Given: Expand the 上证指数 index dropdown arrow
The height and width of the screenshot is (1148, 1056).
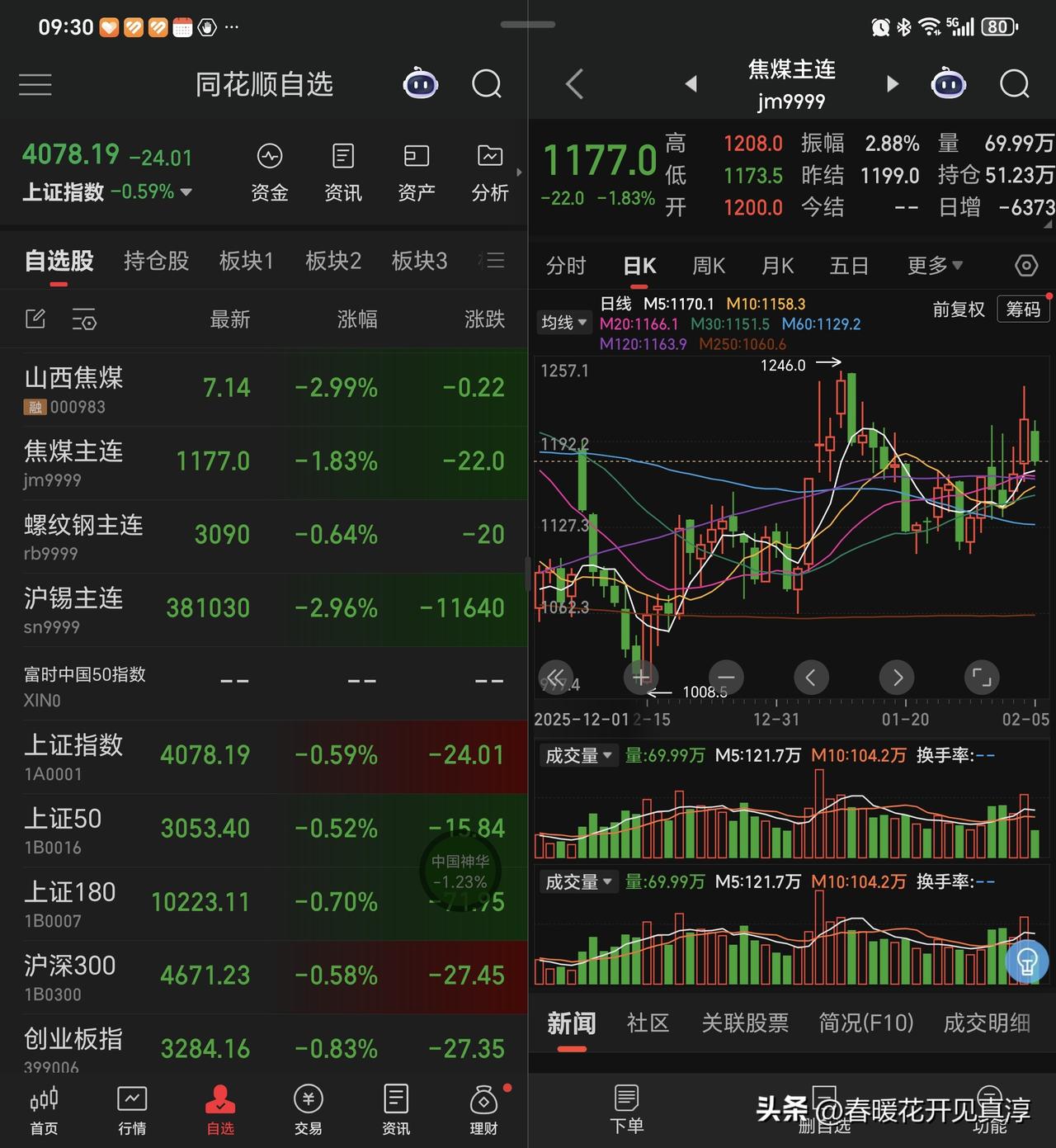Looking at the screenshot, I should click(x=186, y=192).
